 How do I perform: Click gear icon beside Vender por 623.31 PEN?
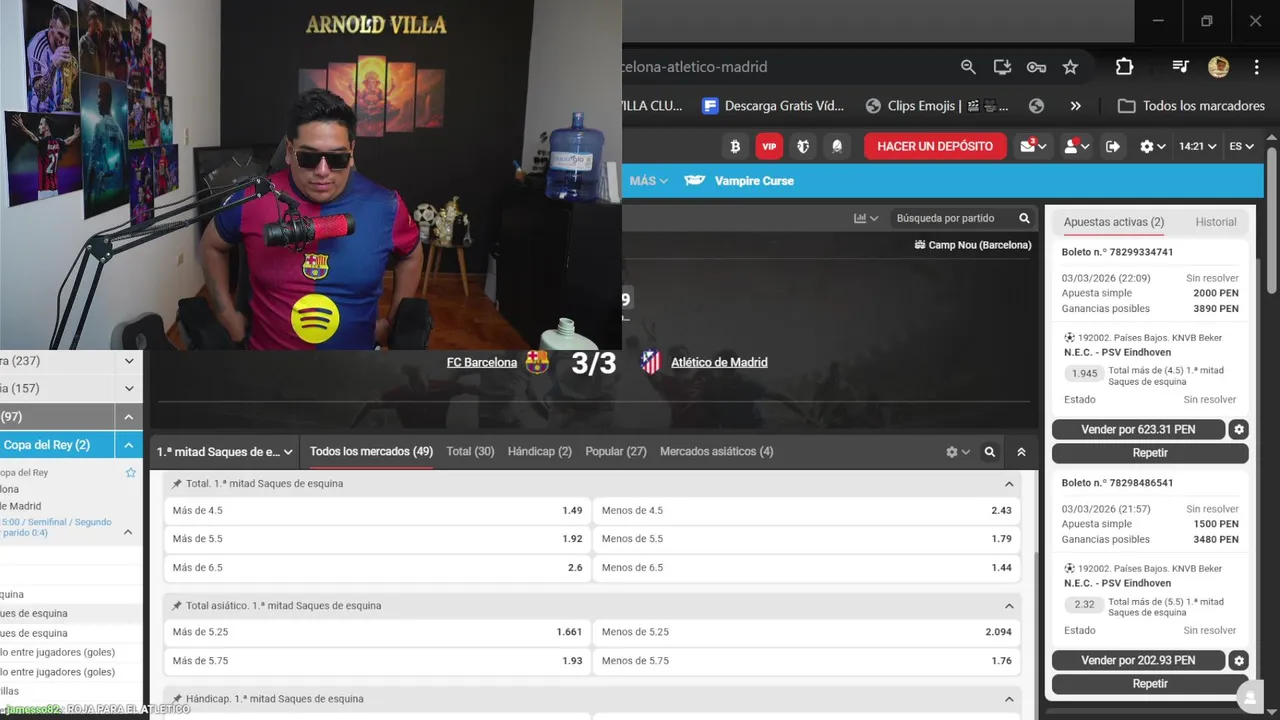1239,430
